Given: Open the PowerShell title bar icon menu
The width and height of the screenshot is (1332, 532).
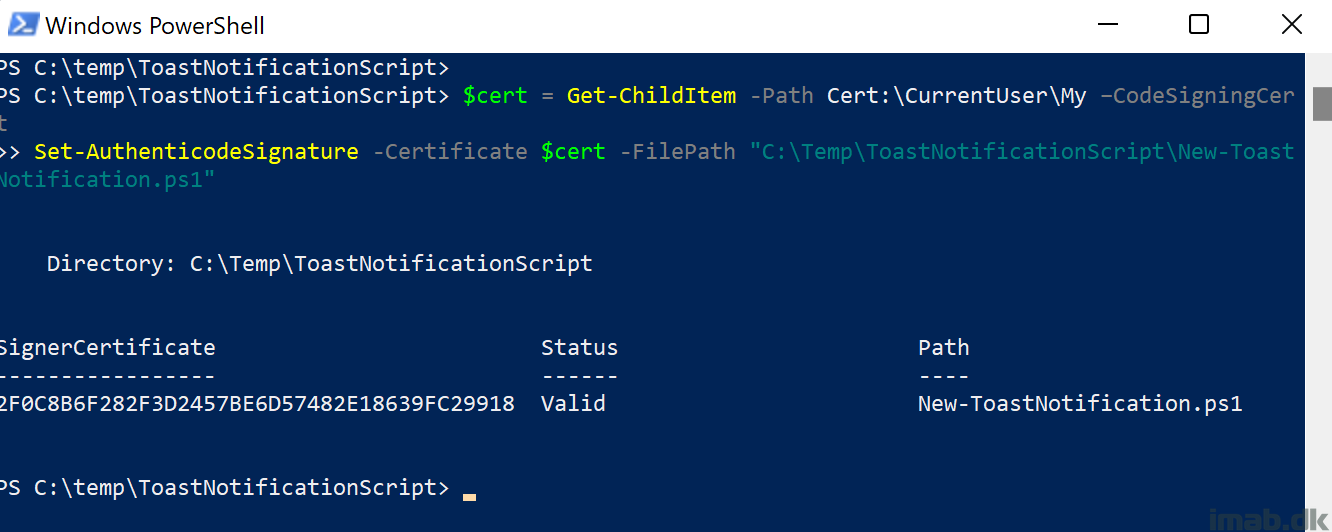Looking at the screenshot, I should (x=22, y=25).
